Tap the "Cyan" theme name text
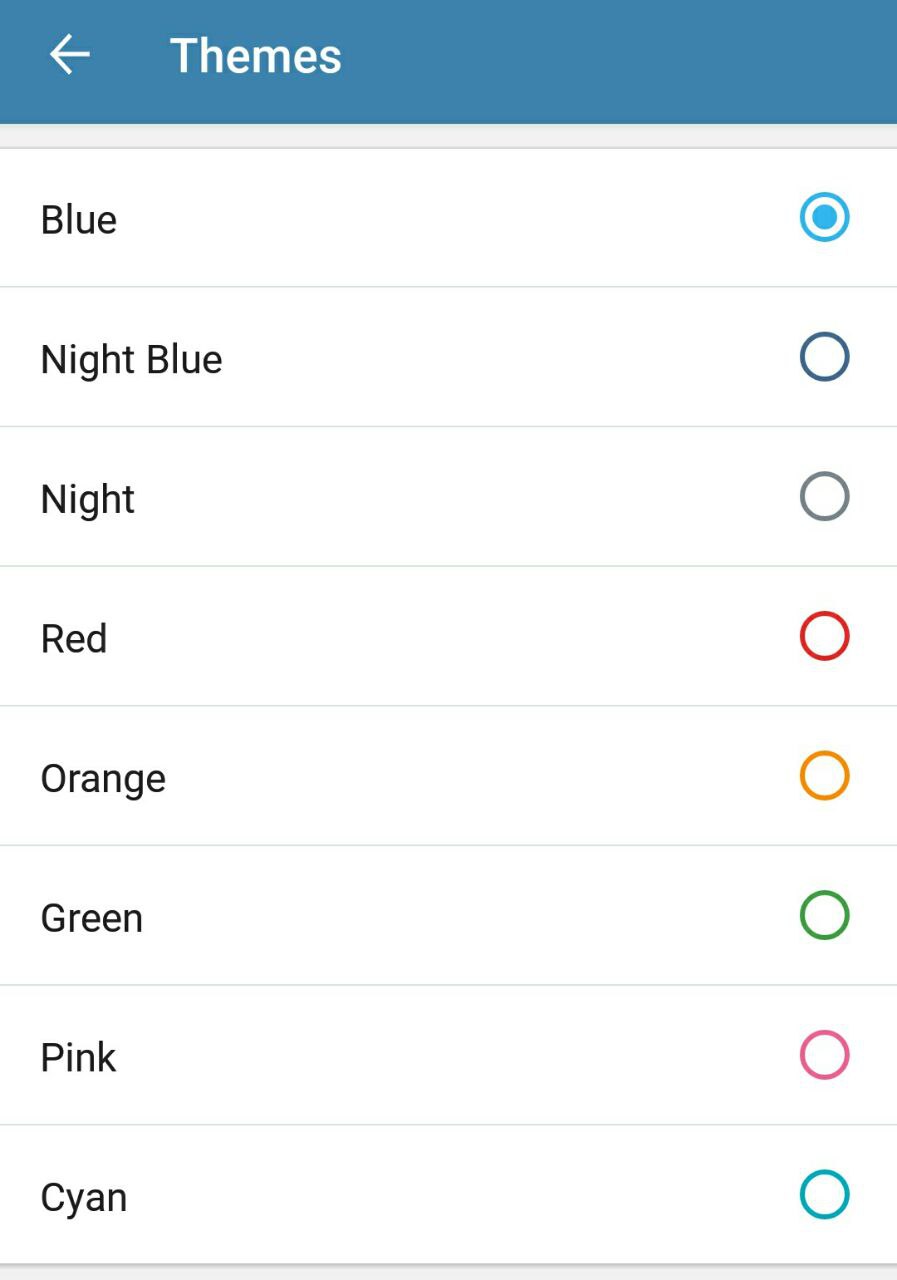 (84, 1197)
